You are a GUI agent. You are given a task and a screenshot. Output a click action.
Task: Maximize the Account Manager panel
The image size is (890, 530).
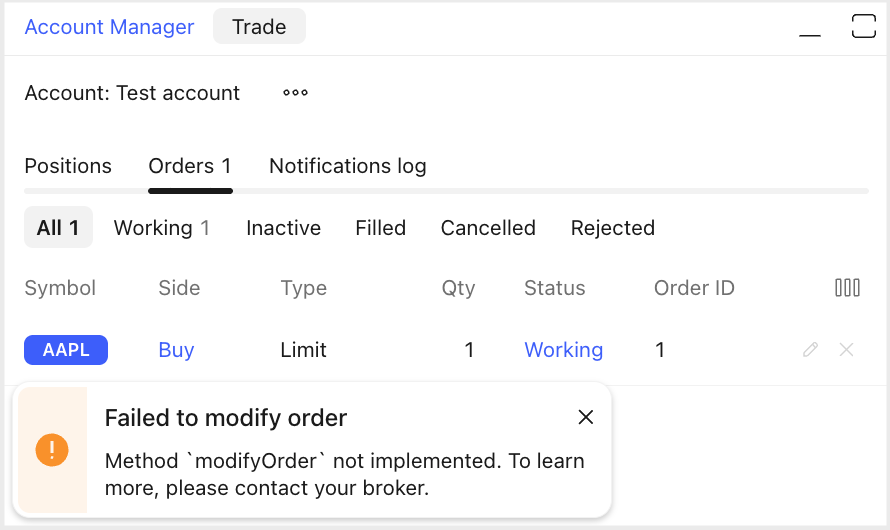863,27
